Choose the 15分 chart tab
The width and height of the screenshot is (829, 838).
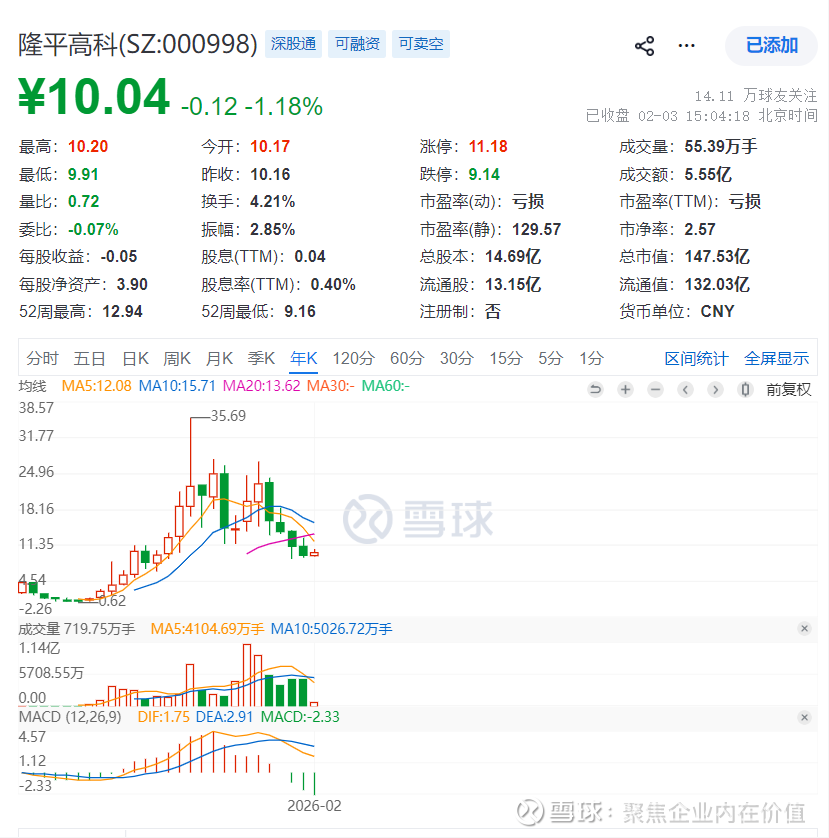click(x=506, y=358)
